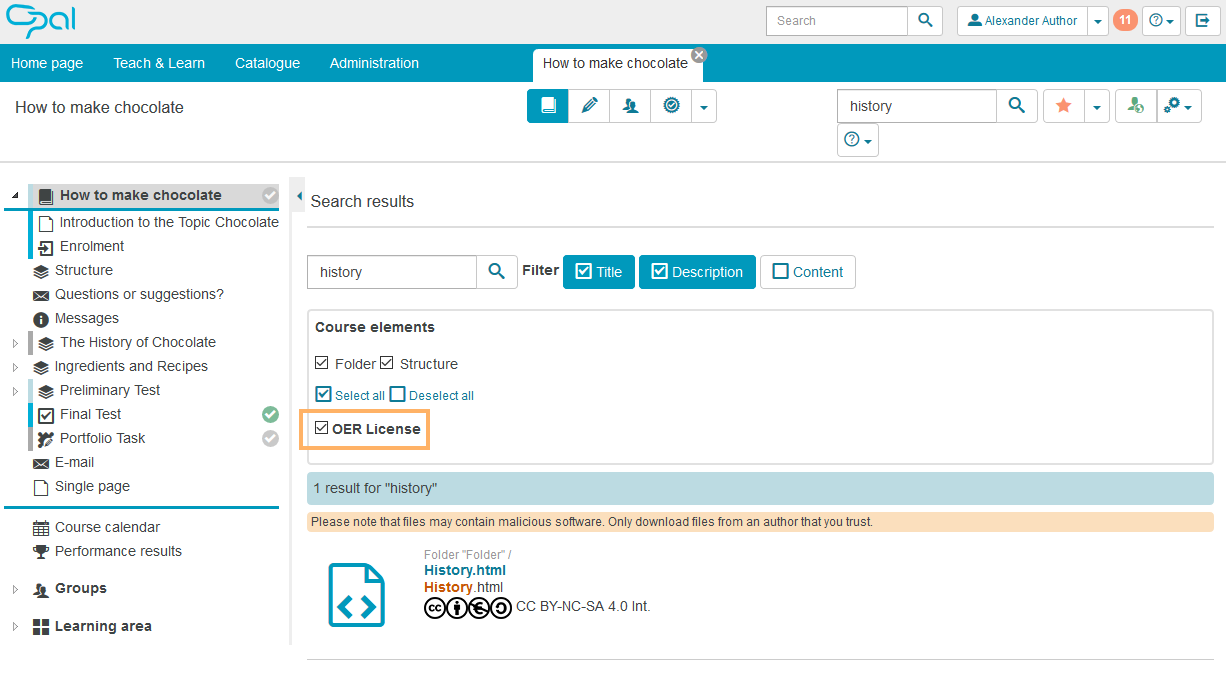The height and width of the screenshot is (684, 1226).
Task: Click the History.html file thumbnail icon
Action: click(357, 595)
